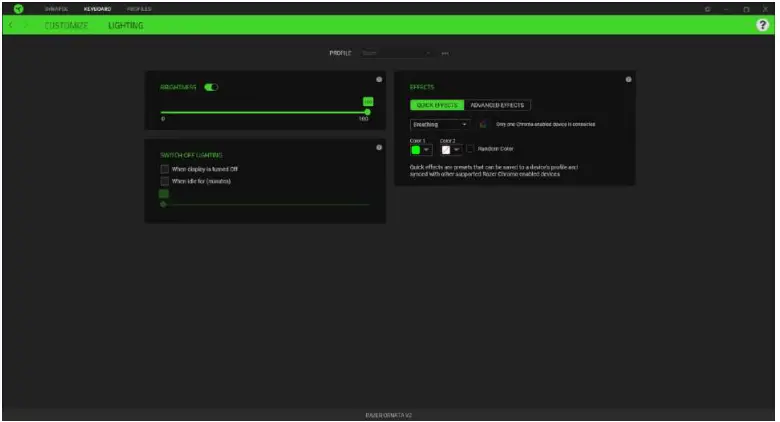
Task: Enable When display is turned off
Action: coord(165,169)
